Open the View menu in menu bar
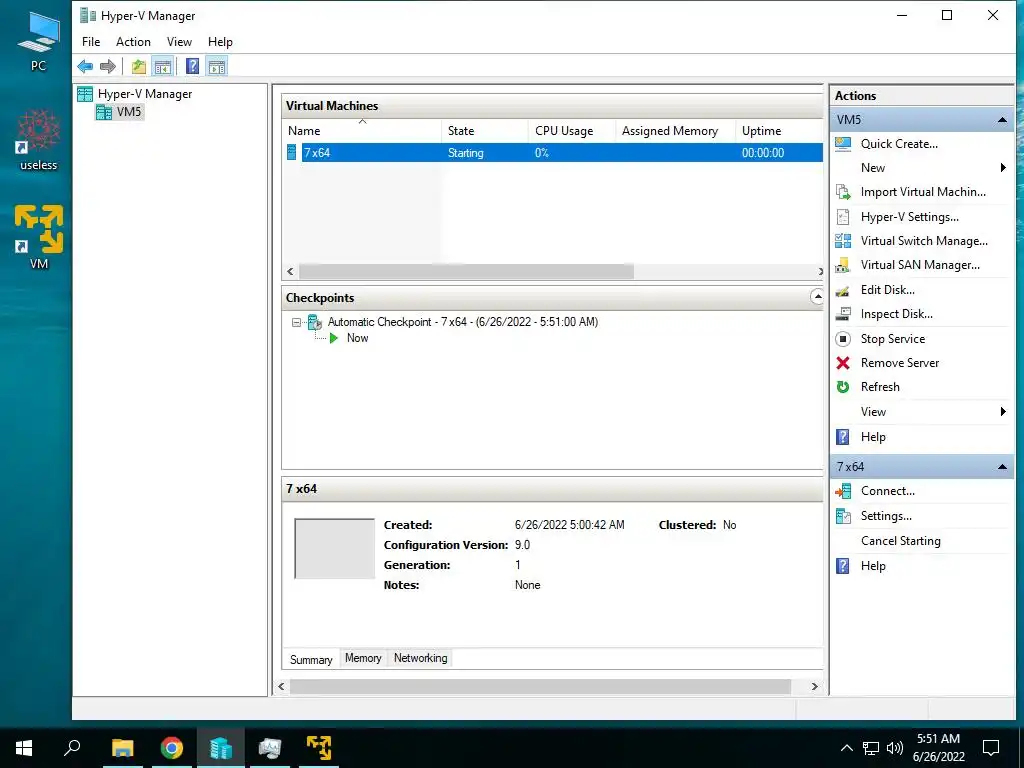 [x=179, y=42]
